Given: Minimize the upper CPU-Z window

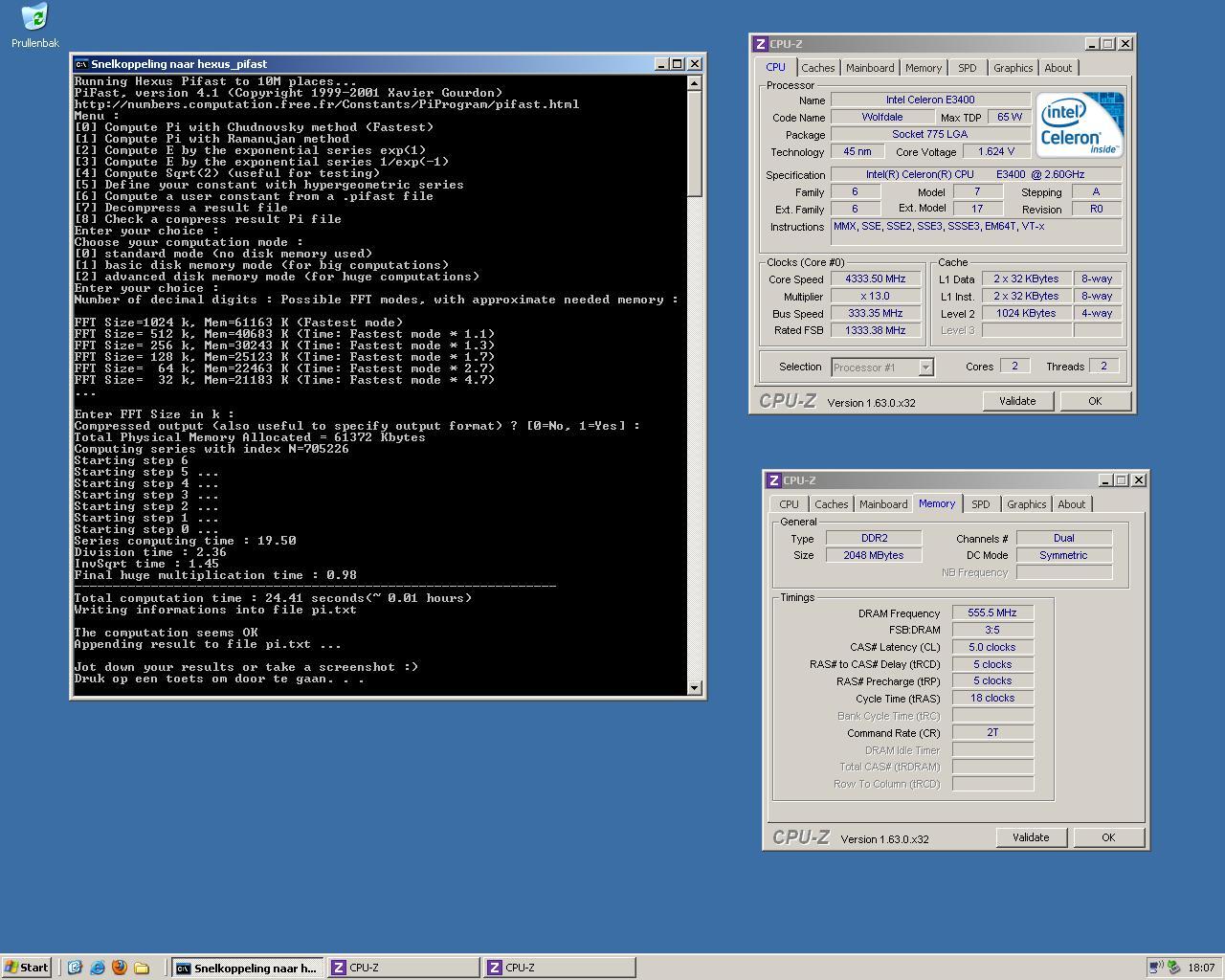Looking at the screenshot, I should coord(1092,44).
